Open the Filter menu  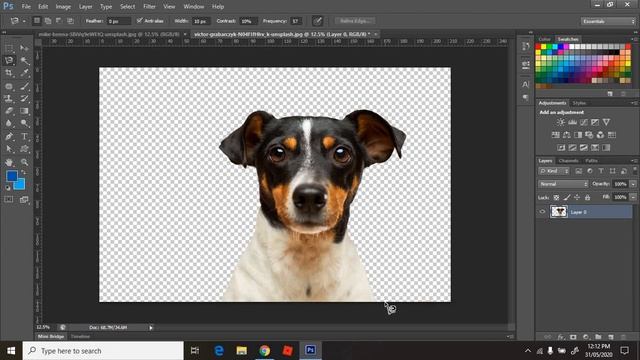(149, 7)
